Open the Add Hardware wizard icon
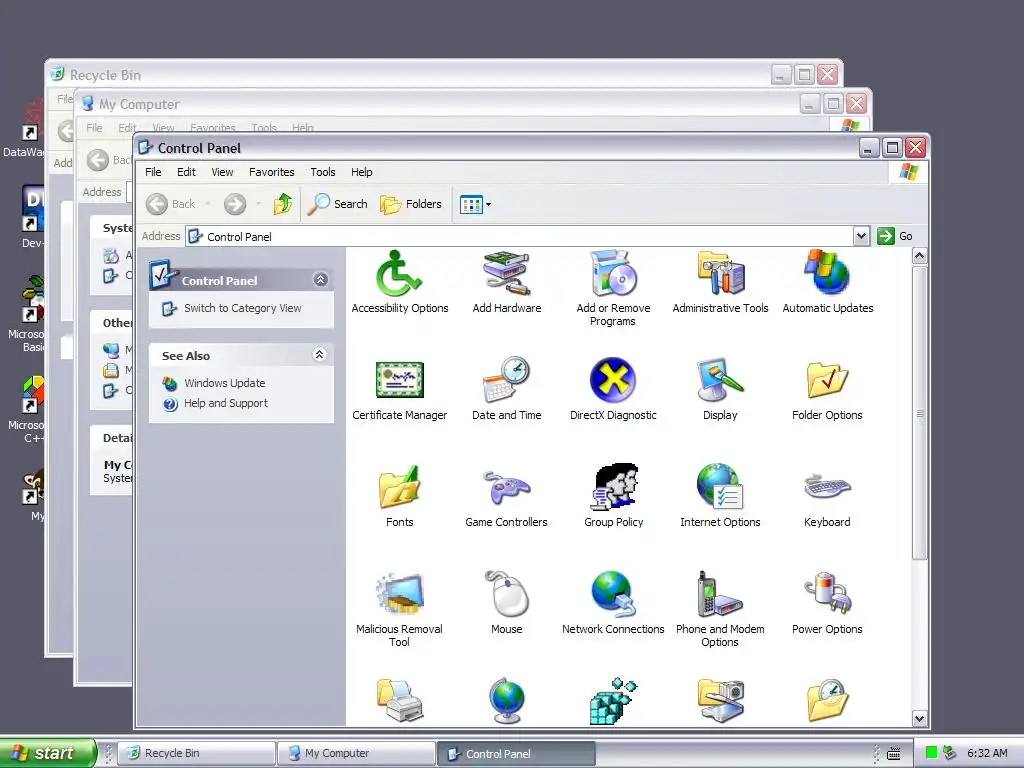 pyautogui.click(x=506, y=282)
